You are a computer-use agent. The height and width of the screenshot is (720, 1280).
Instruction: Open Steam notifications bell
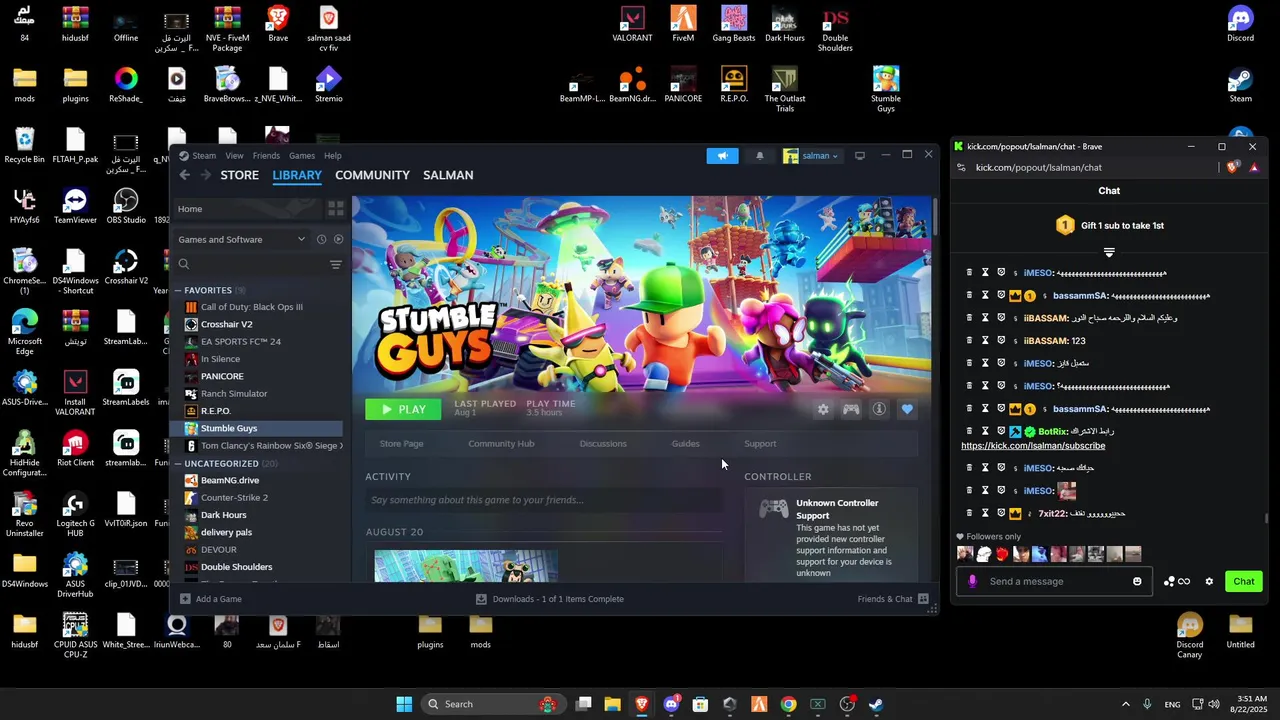click(x=760, y=155)
